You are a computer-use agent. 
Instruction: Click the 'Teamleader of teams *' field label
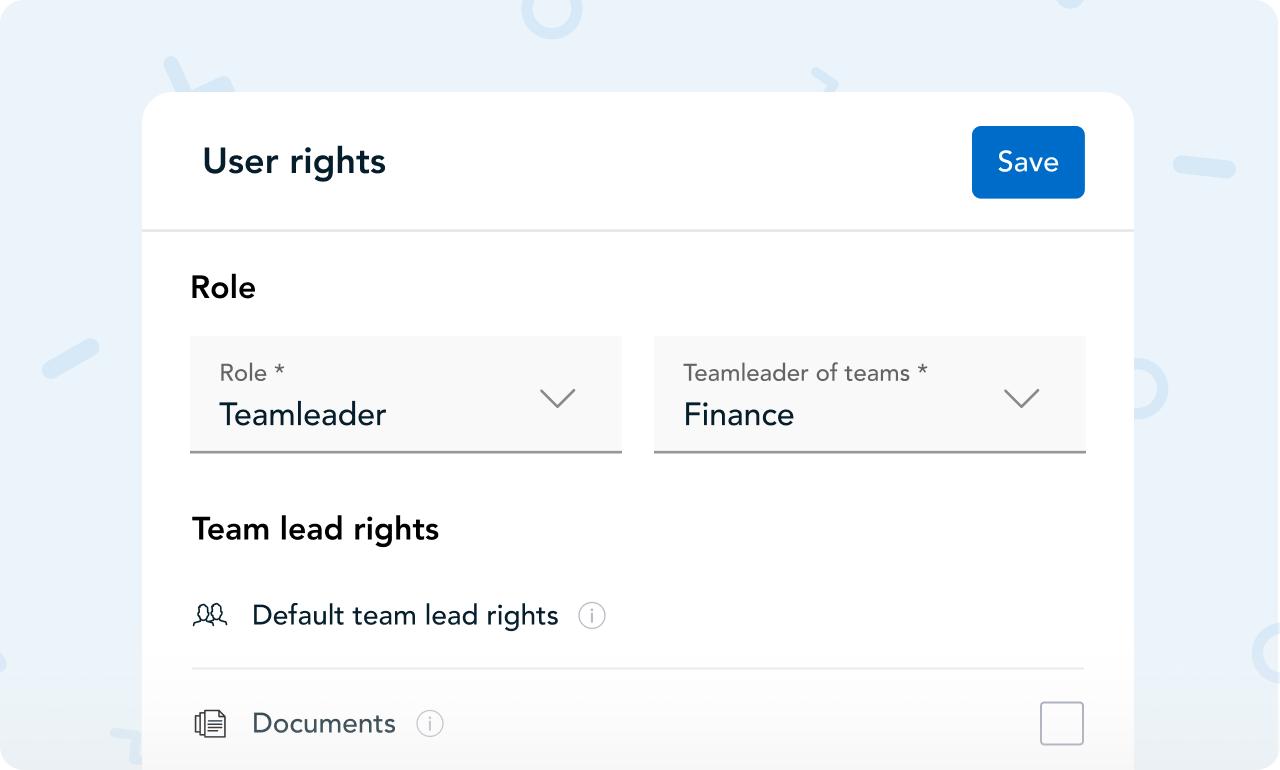coord(805,373)
